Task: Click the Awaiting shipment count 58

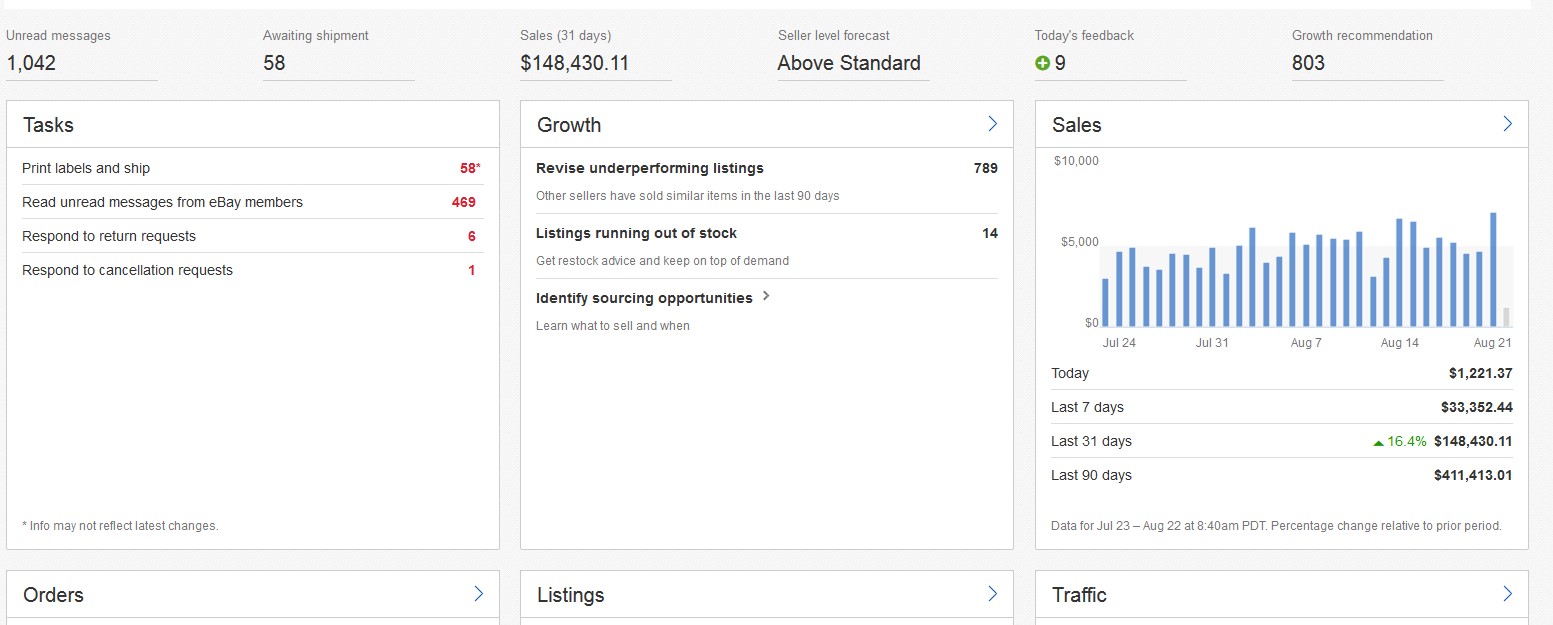Action: [x=274, y=63]
